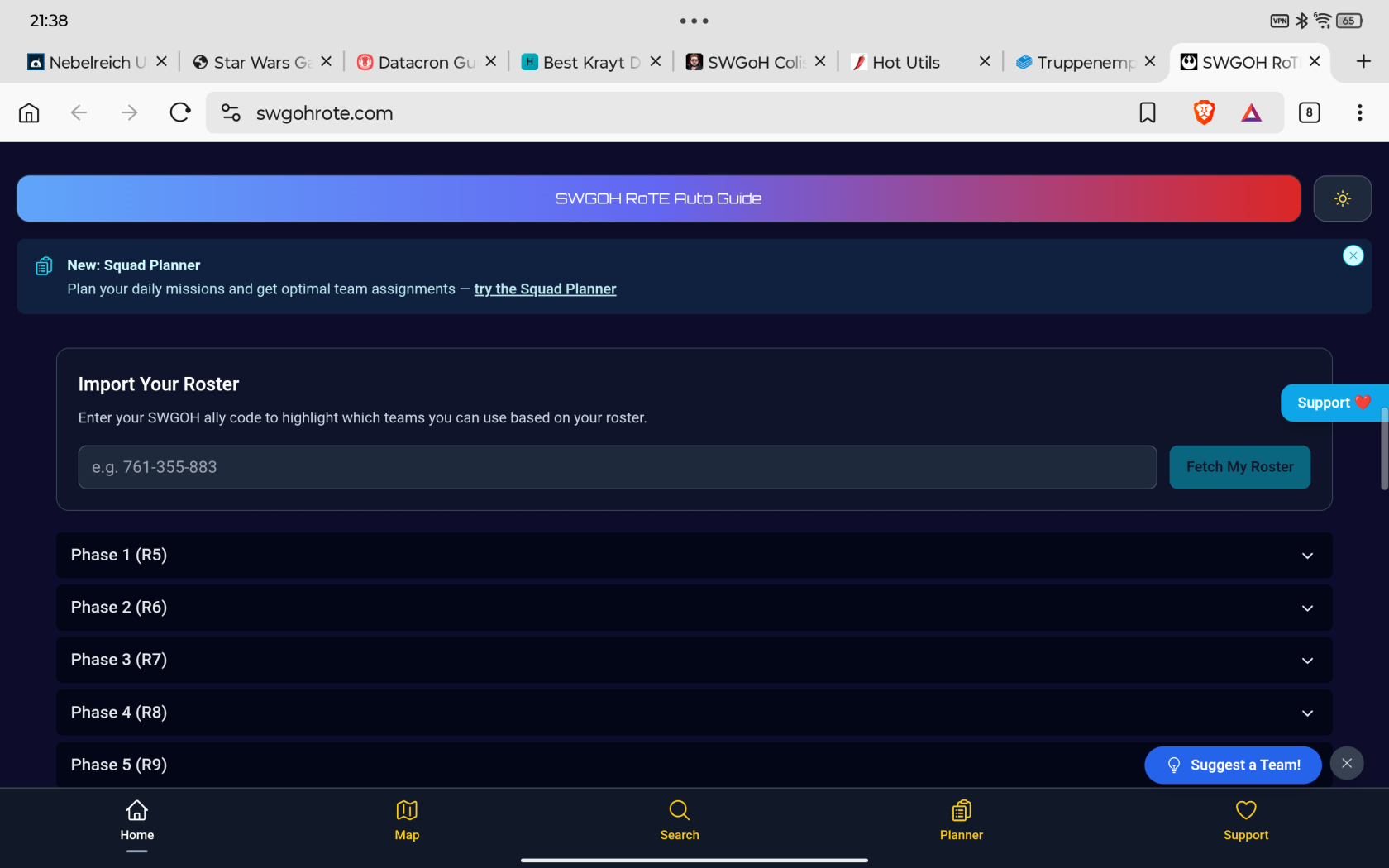Open Search in bottom navigation
This screenshot has height=868, width=1389.
[680, 821]
